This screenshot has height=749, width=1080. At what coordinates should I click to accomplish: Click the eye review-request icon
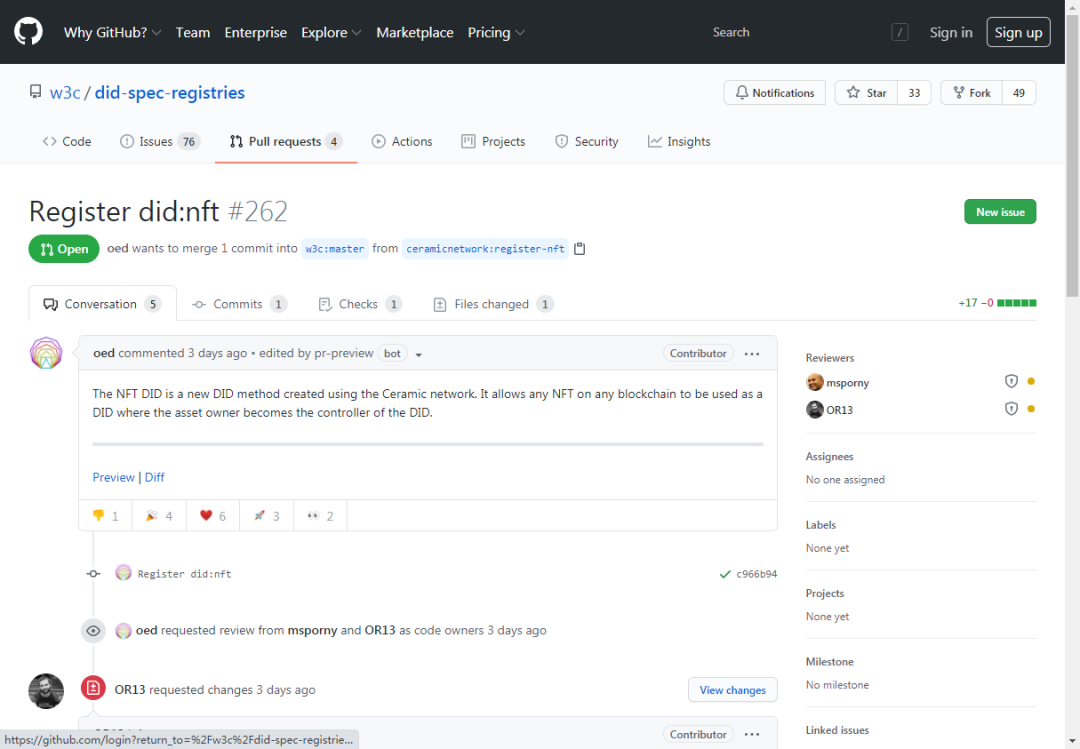[x=93, y=630]
